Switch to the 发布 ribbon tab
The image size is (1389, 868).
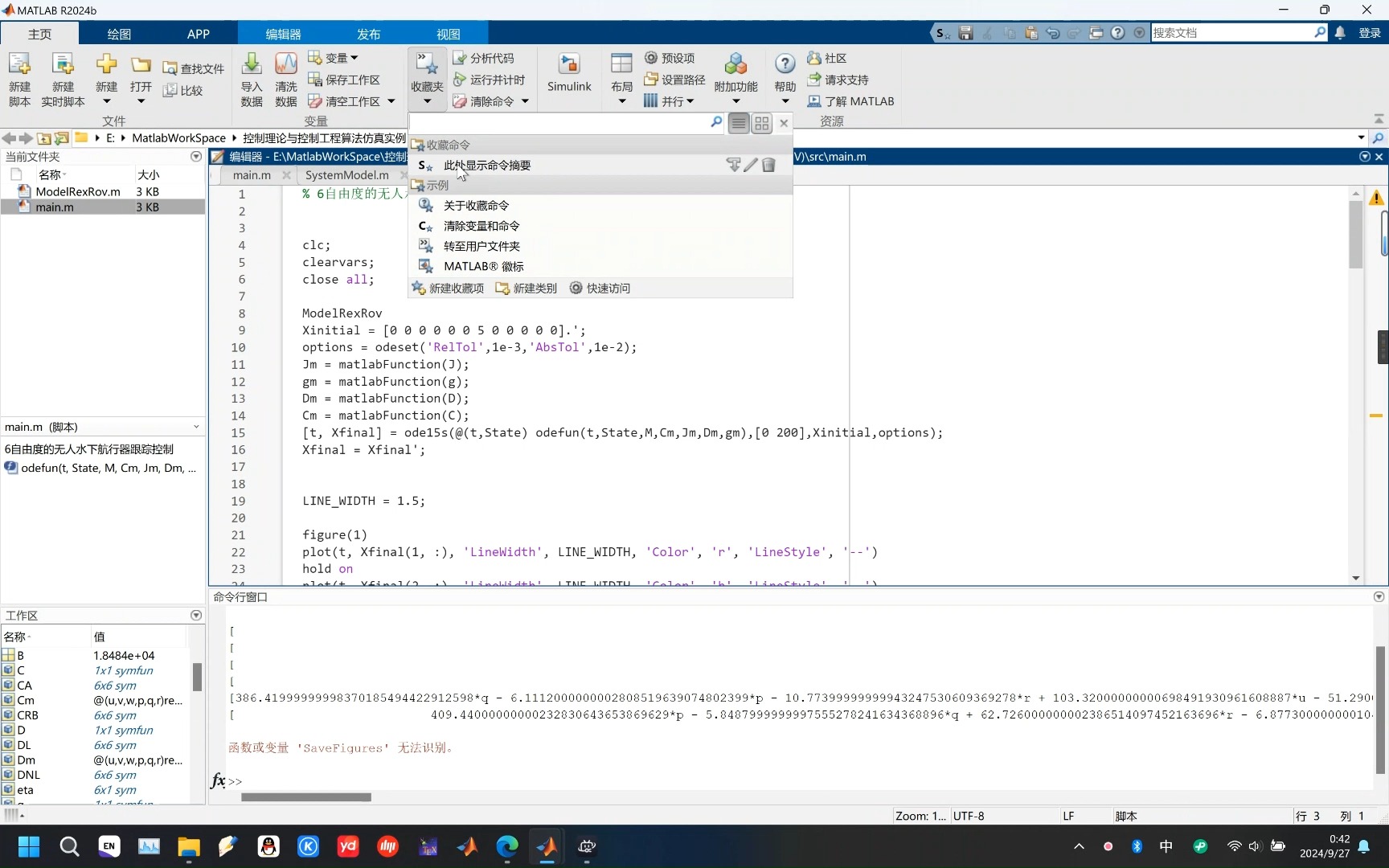click(368, 34)
